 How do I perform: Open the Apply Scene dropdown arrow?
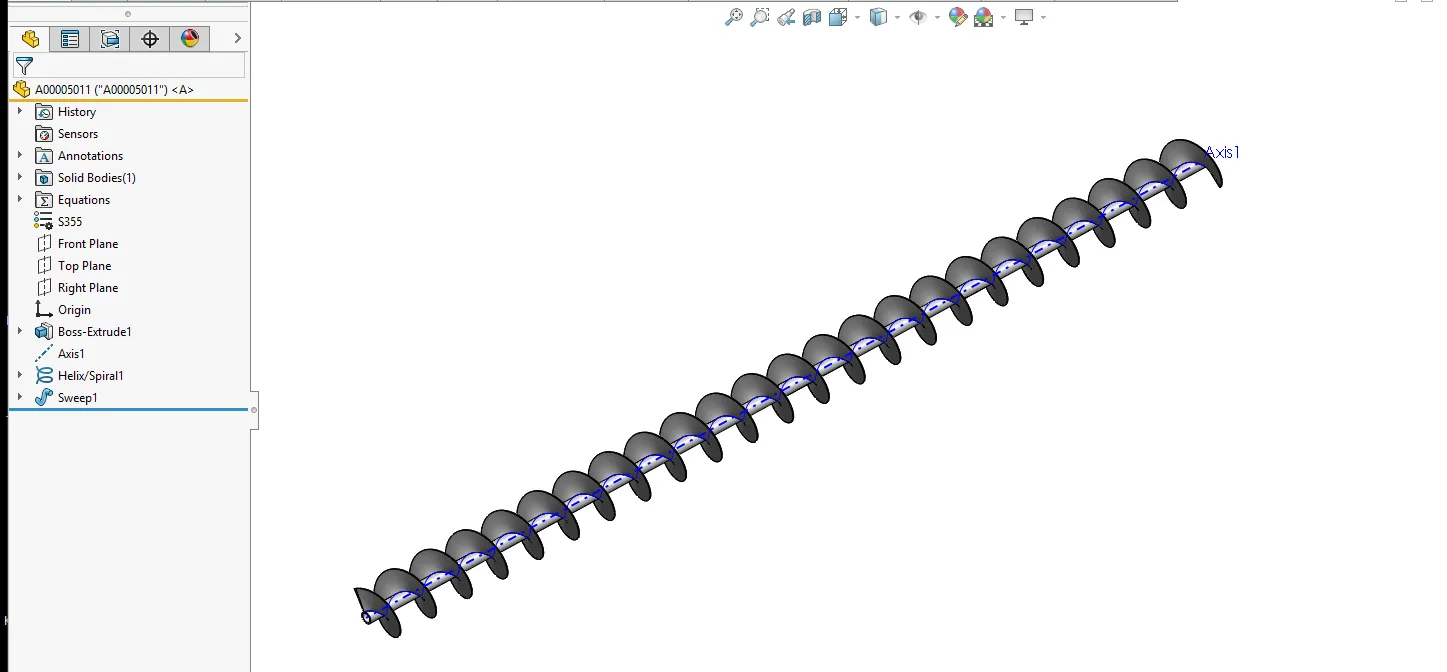[x=1003, y=17]
